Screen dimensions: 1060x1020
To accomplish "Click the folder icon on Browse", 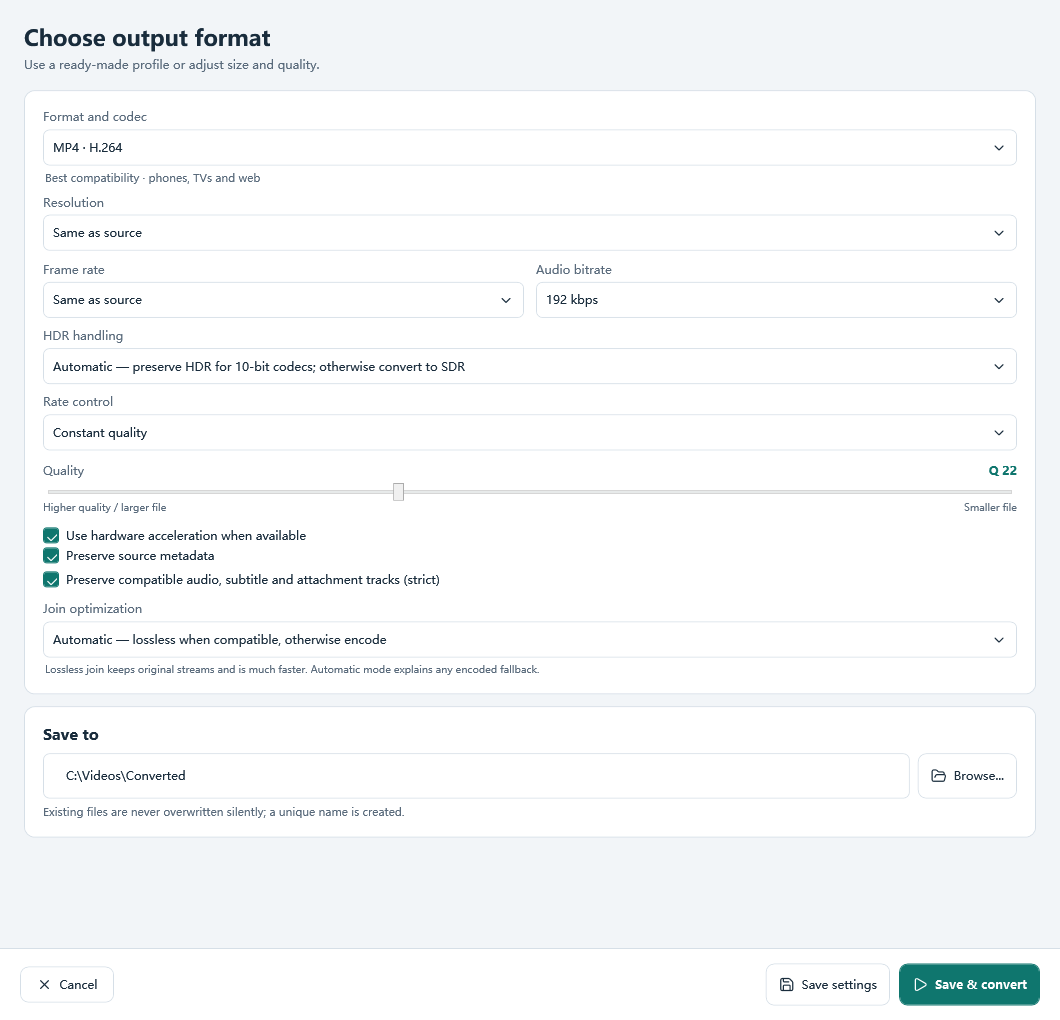I will (x=938, y=776).
